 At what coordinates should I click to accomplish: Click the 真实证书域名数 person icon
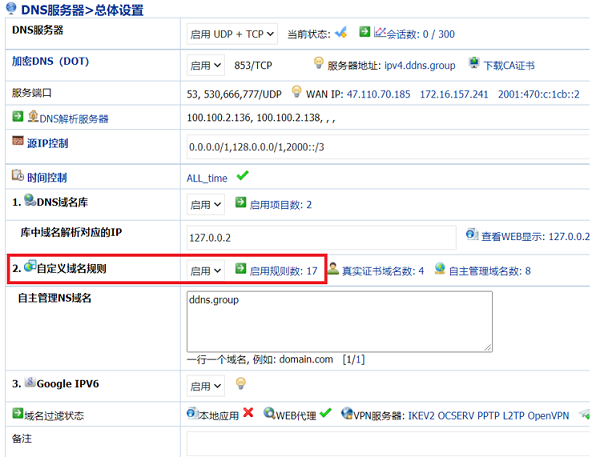[x=333, y=269]
